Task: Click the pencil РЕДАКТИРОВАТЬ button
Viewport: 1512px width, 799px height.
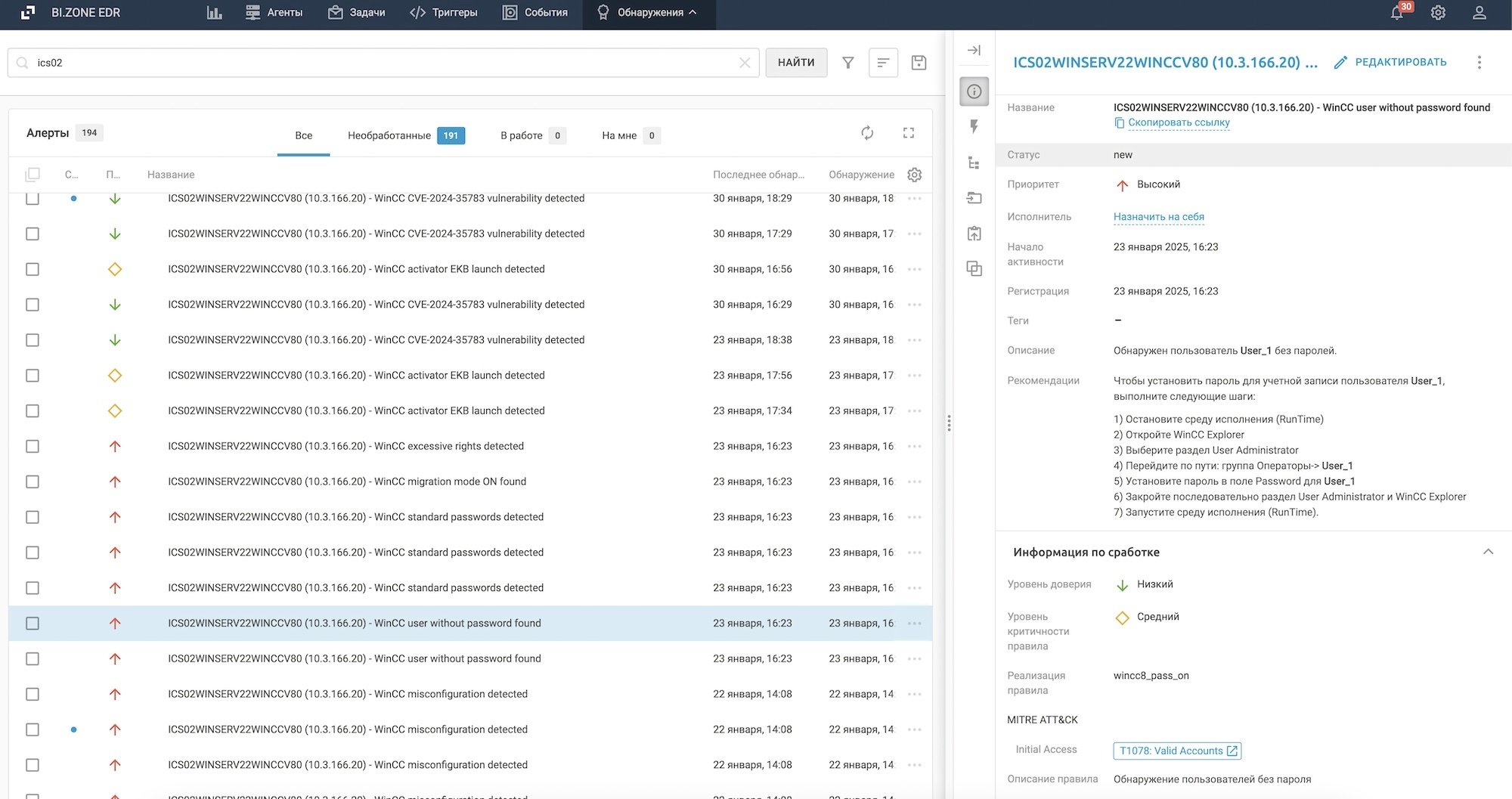Action: point(1390,63)
